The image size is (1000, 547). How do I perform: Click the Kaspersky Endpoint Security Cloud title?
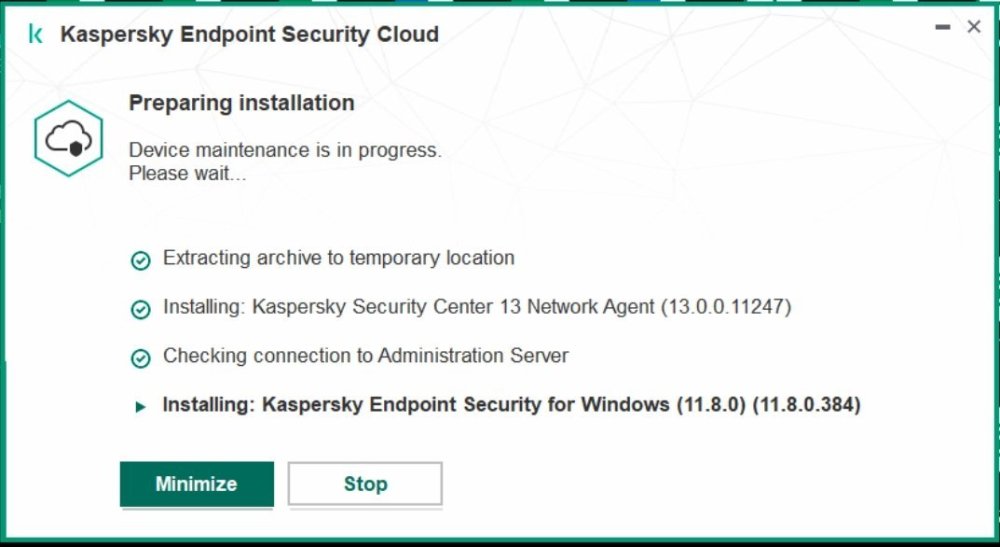[249, 35]
